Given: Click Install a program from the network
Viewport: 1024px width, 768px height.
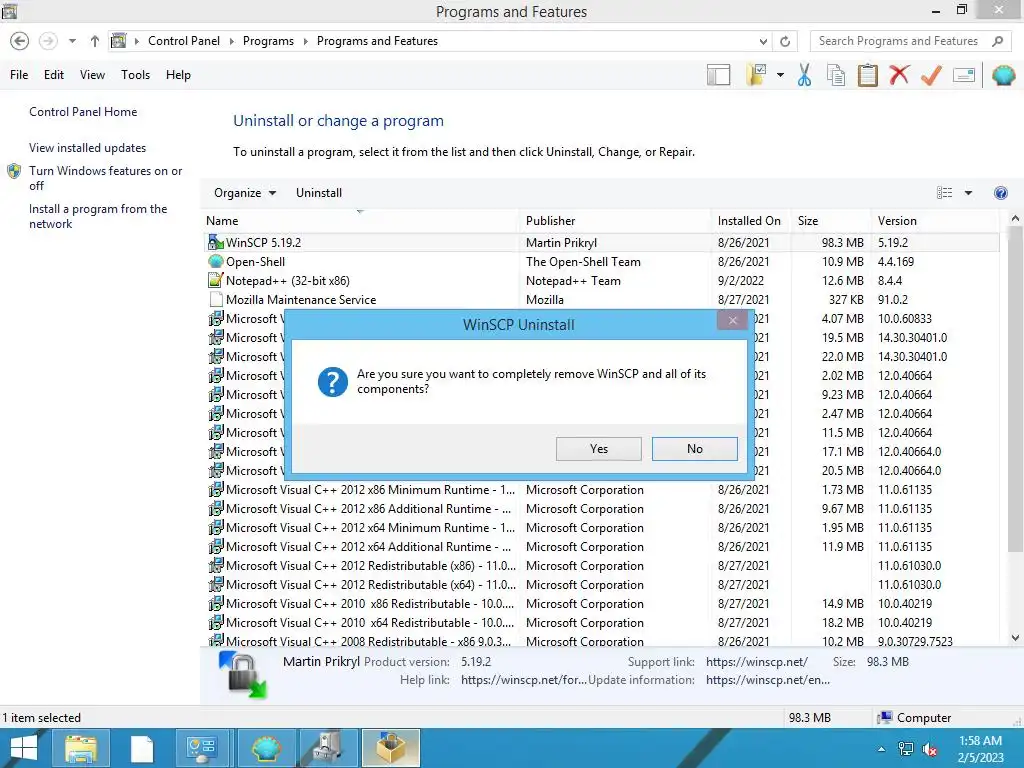Looking at the screenshot, I should click(x=98, y=216).
